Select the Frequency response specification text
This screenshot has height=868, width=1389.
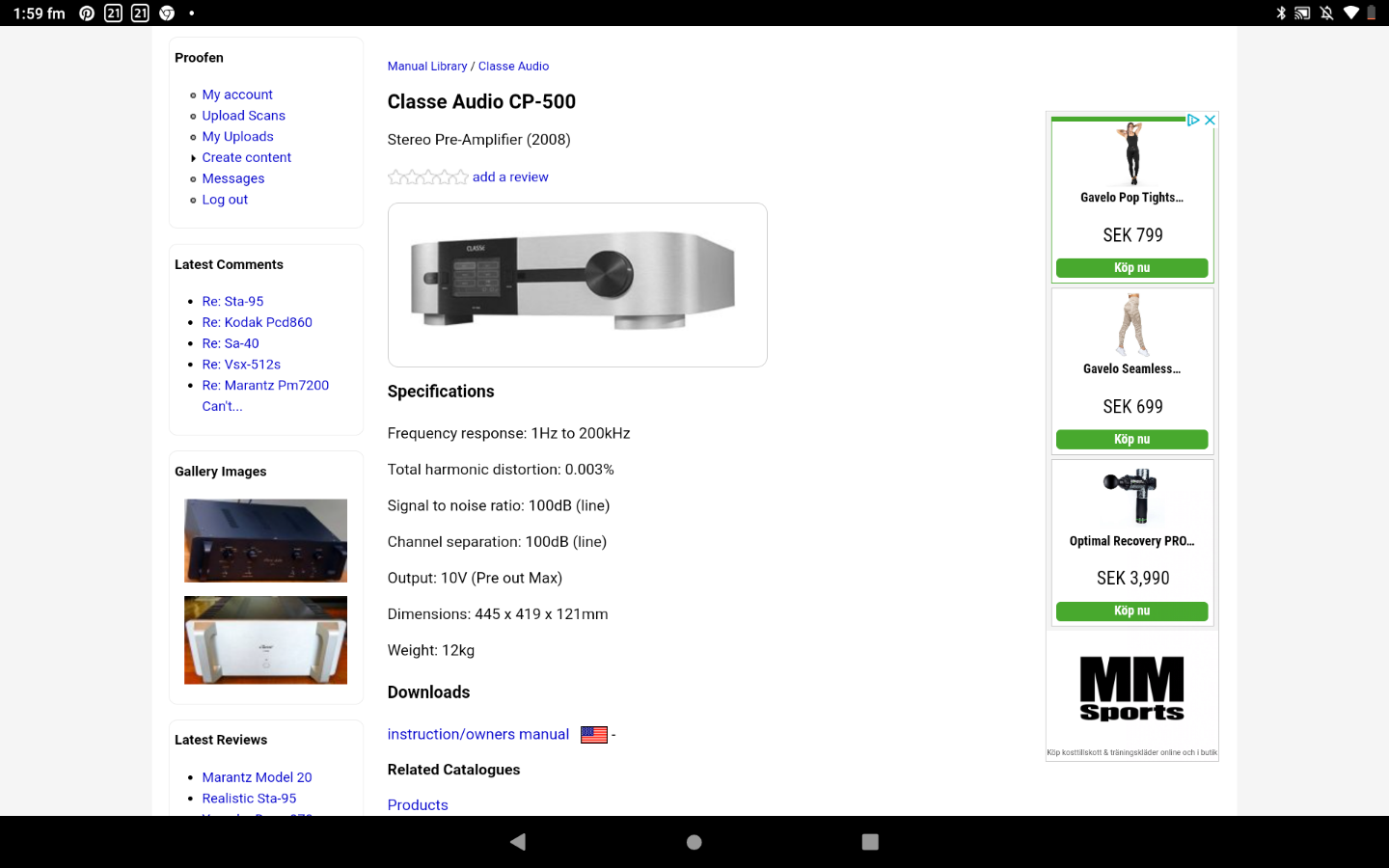[508, 434]
